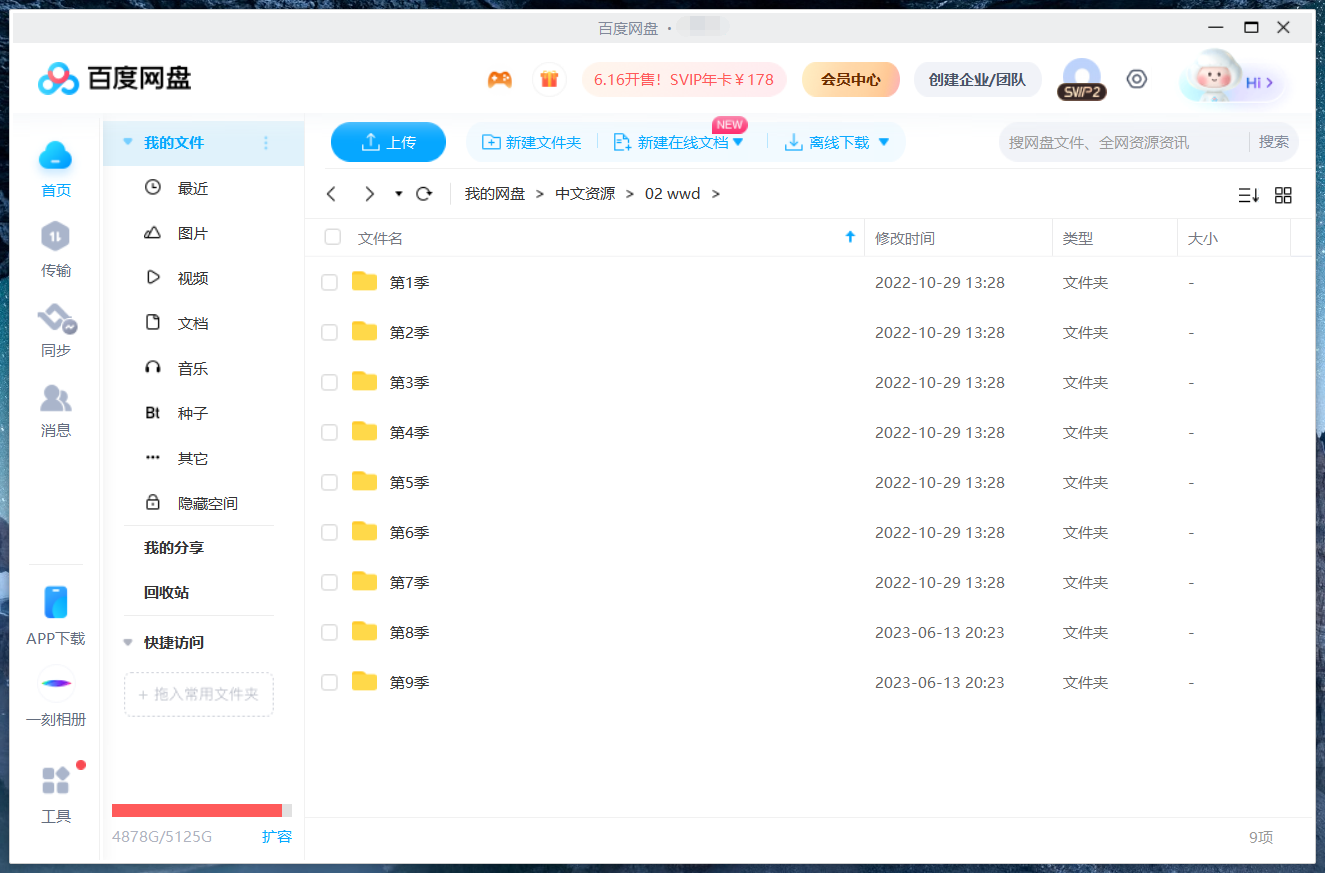The width and height of the screenshot is (1325, 873).
Task: Open 一刻相册 album icon
Action: pos(56,683)
